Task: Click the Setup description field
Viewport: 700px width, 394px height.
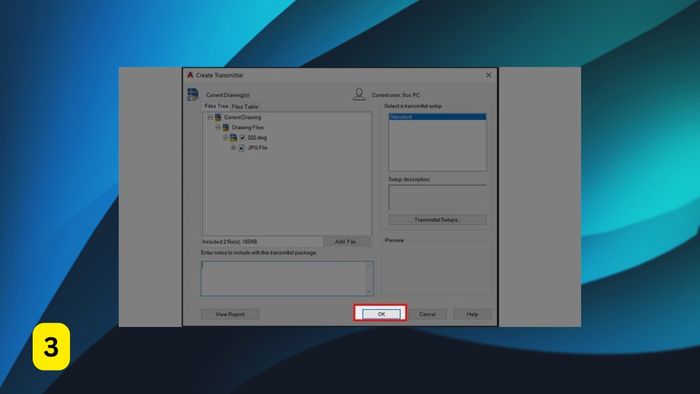Action: pos(438,197)
